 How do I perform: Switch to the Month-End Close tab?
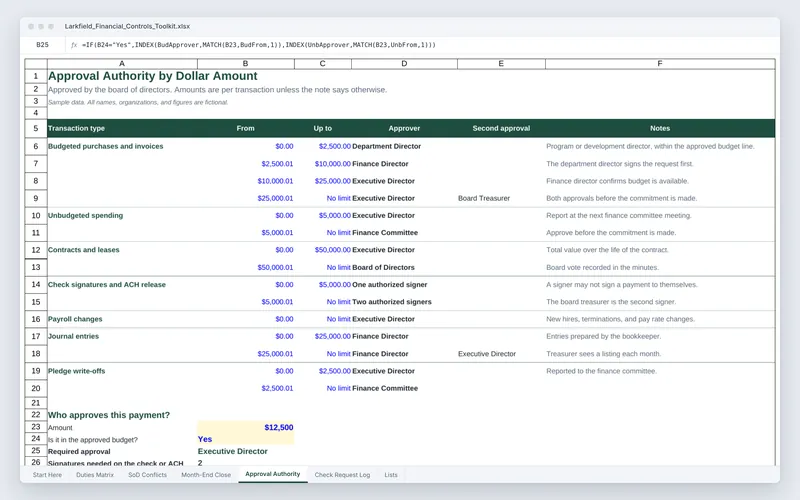click(206, 474)
